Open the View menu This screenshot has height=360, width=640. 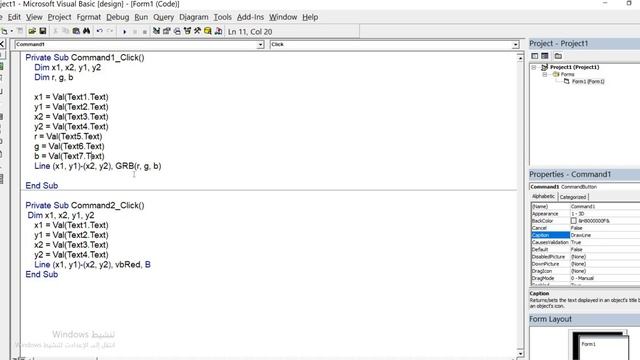pos(34,17)
